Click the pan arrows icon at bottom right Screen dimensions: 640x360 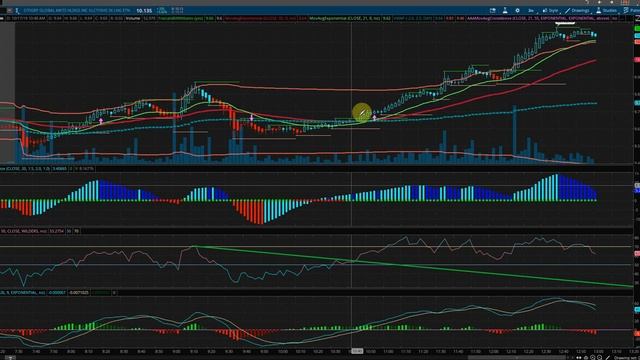(x=579, y=358)
